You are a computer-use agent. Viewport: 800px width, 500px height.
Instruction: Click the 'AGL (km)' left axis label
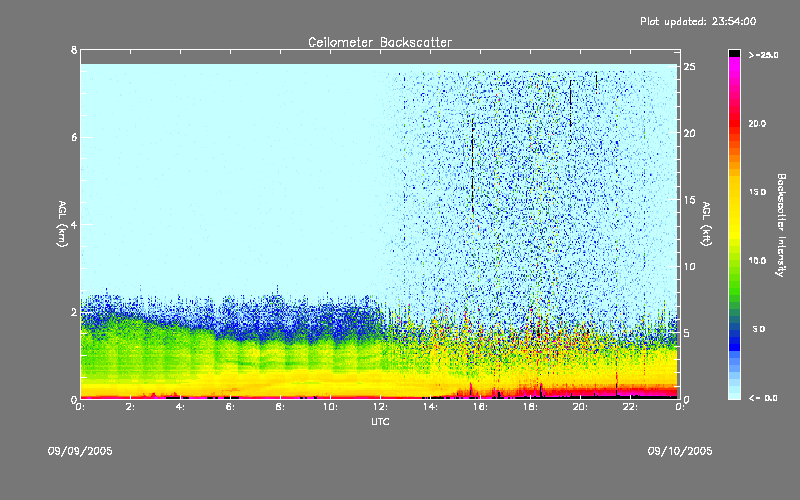(62, 224)
